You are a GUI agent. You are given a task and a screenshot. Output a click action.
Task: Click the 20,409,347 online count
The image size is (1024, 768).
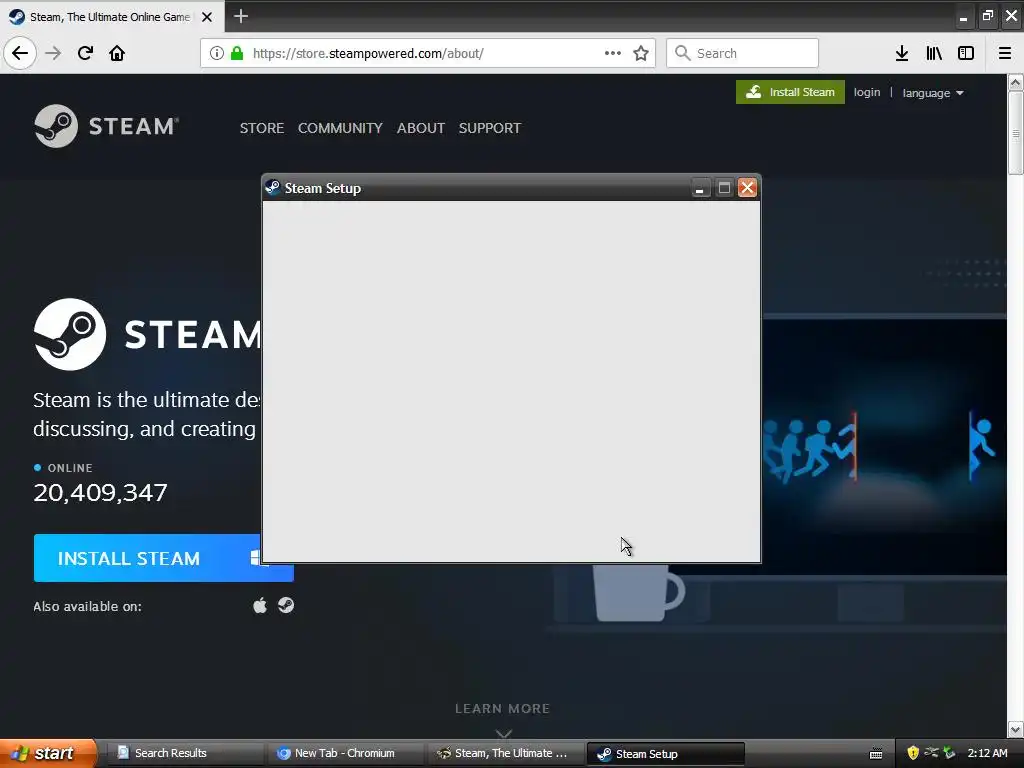tap(101, 492)
